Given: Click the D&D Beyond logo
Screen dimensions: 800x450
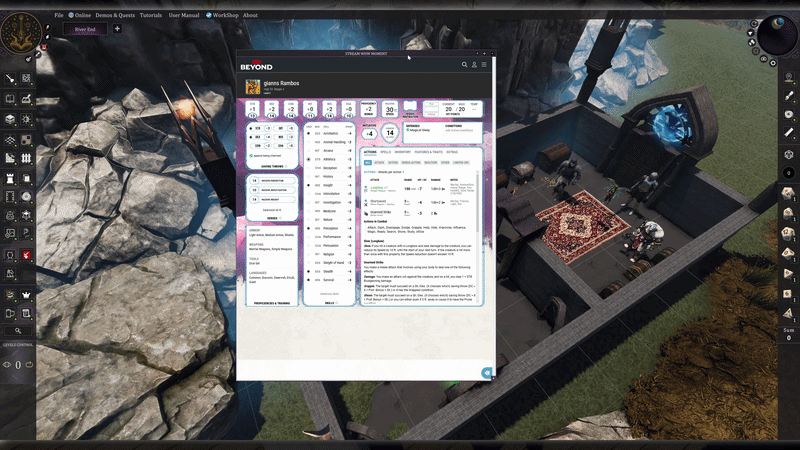Looking at the screenshot, I should (x=256, y=65).
